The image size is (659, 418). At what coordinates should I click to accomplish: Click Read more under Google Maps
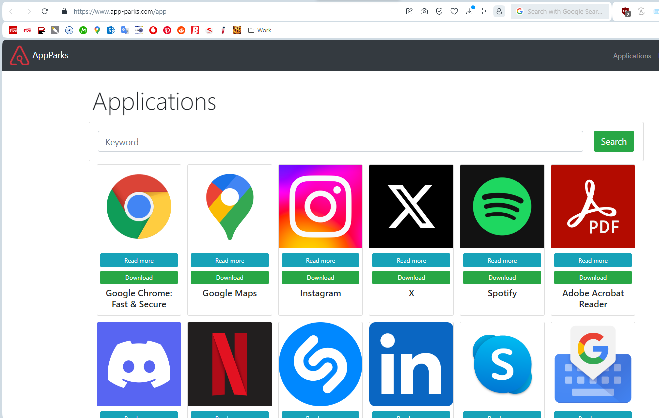point(229,260)
